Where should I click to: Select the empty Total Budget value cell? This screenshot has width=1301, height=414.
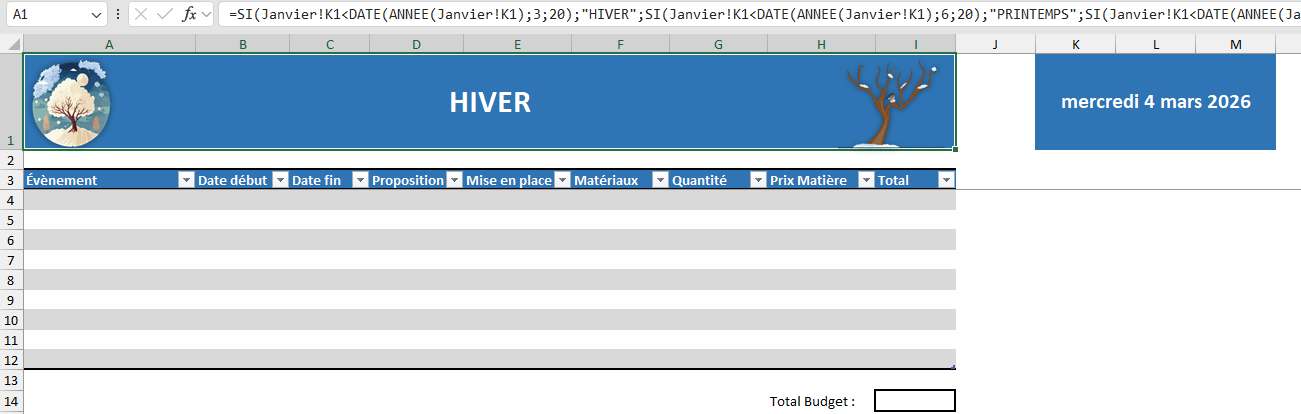[914, 401]
